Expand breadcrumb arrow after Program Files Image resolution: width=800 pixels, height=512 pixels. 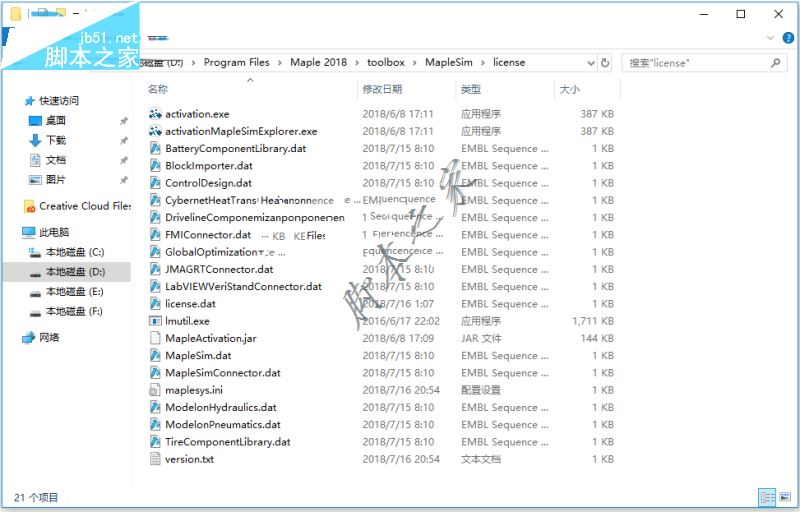(x=280, y=63)
